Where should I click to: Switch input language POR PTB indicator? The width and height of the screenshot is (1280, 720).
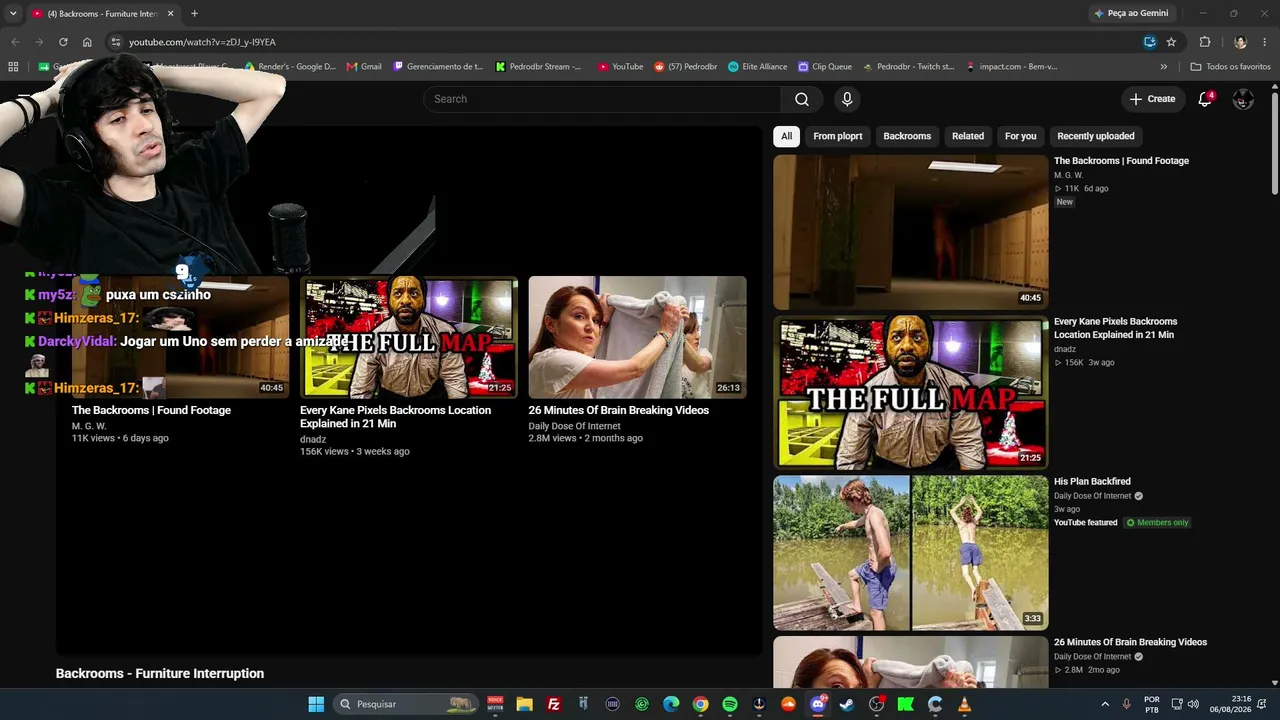point(1152,704)
